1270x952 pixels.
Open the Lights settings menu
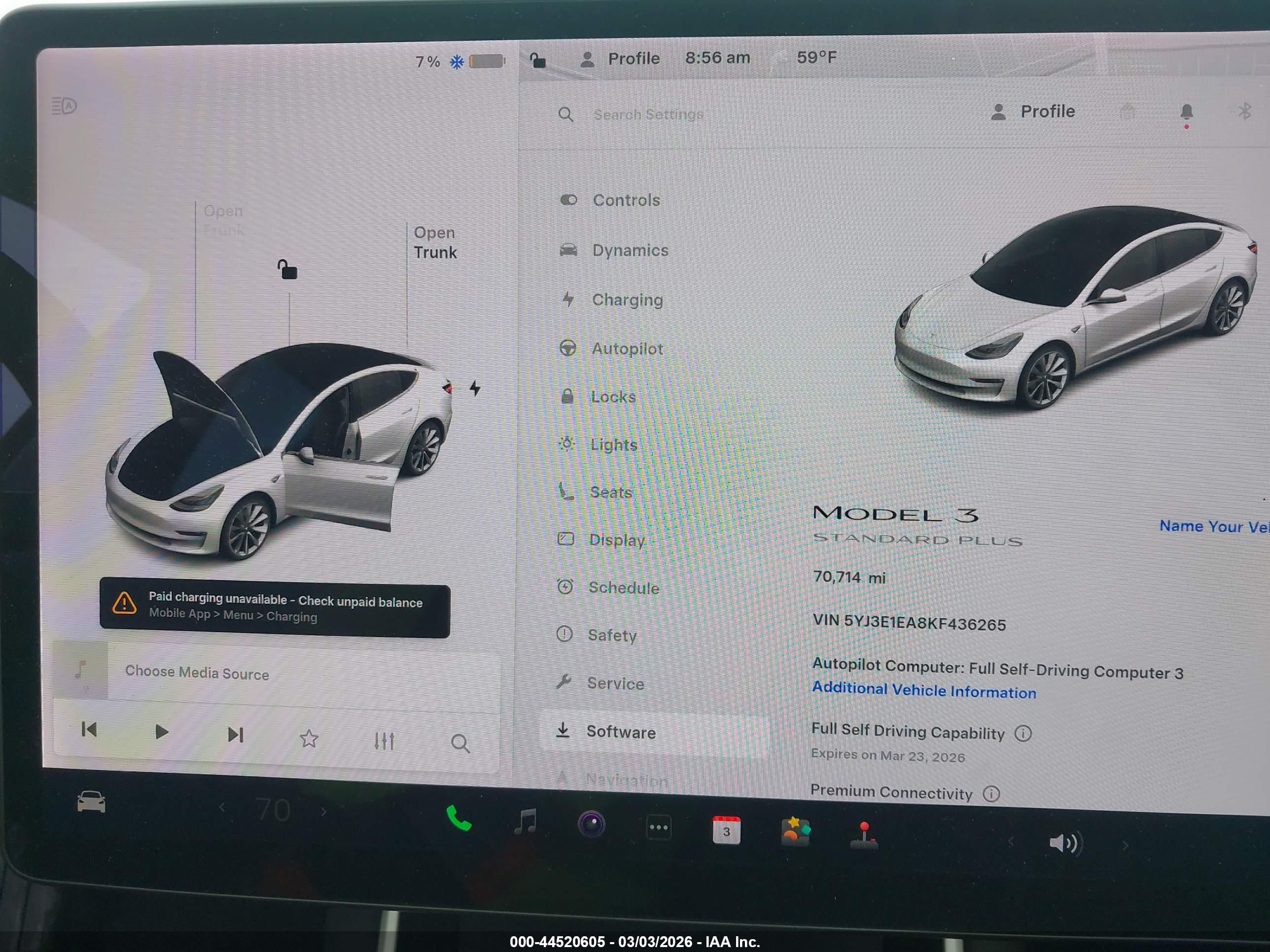(598, 444)
